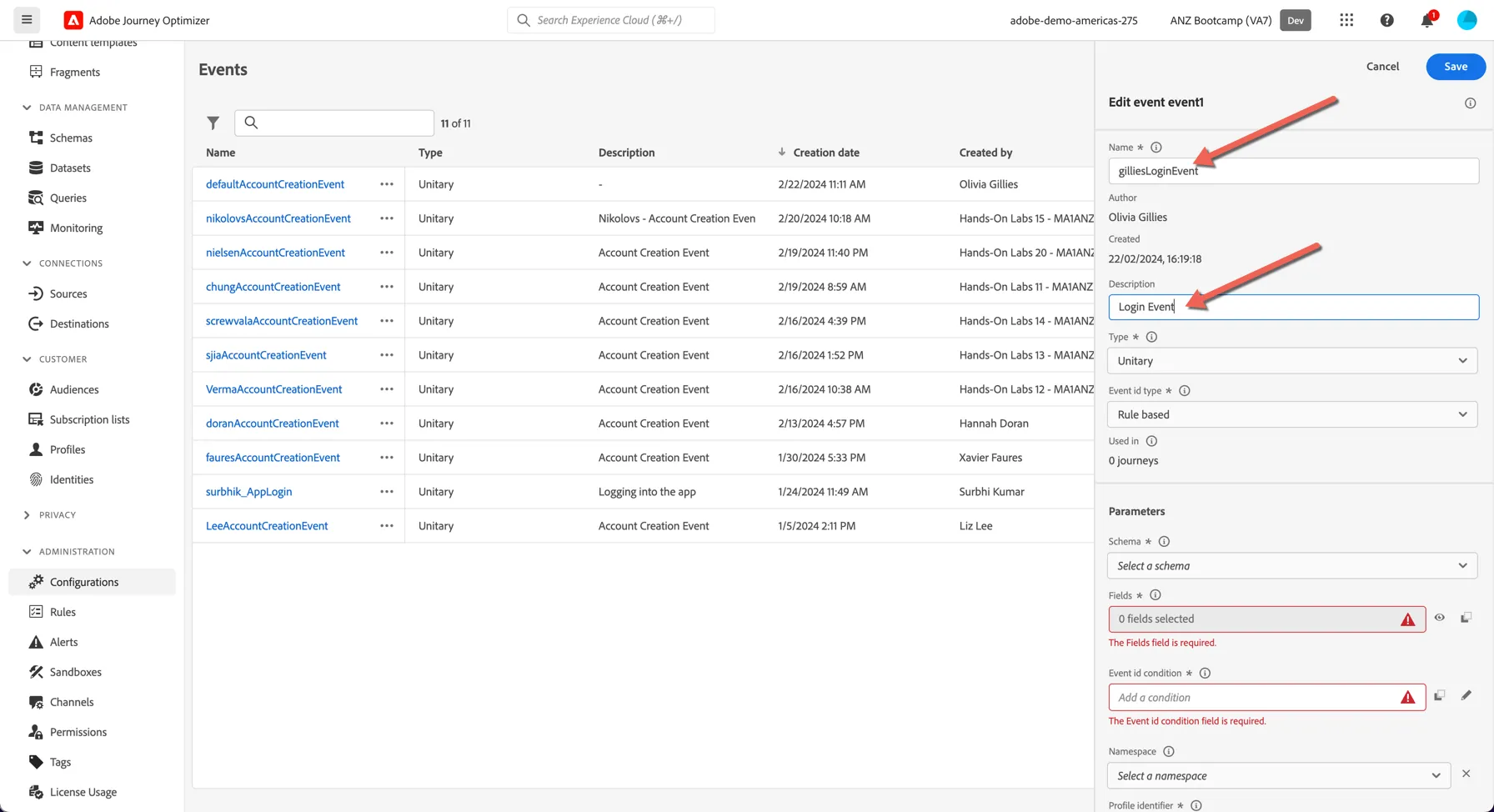Collapse the Administration section
Viewport: 1494px width, 812px height.
(27, 552)
